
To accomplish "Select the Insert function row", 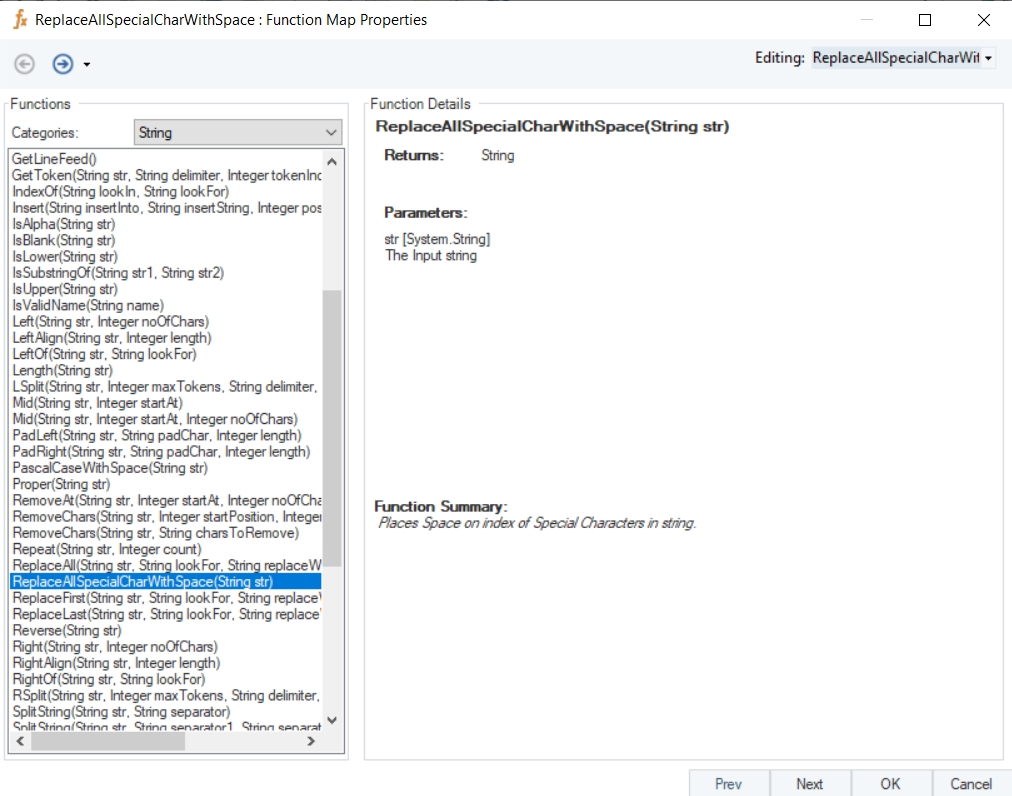I will 166,208.
